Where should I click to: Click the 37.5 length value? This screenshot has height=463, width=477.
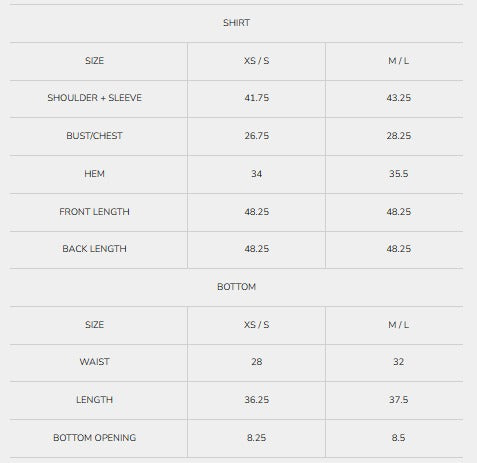click(x=398, y=400)
